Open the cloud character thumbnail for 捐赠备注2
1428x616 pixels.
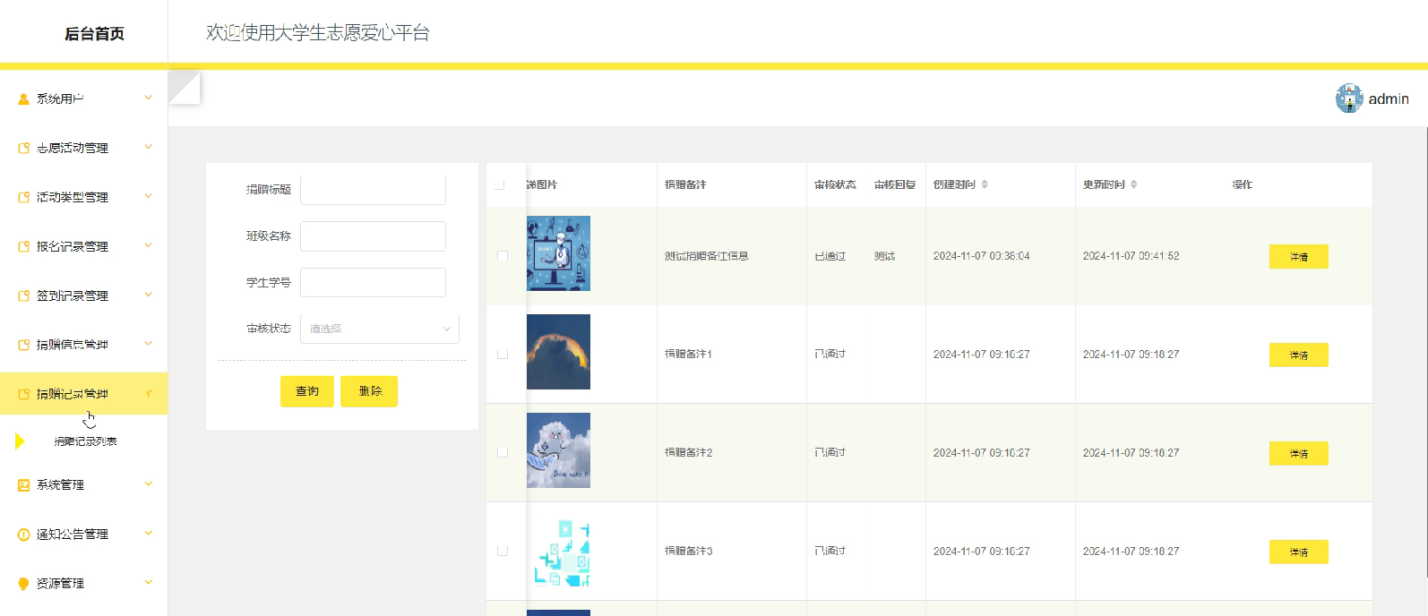click(558, 450)
